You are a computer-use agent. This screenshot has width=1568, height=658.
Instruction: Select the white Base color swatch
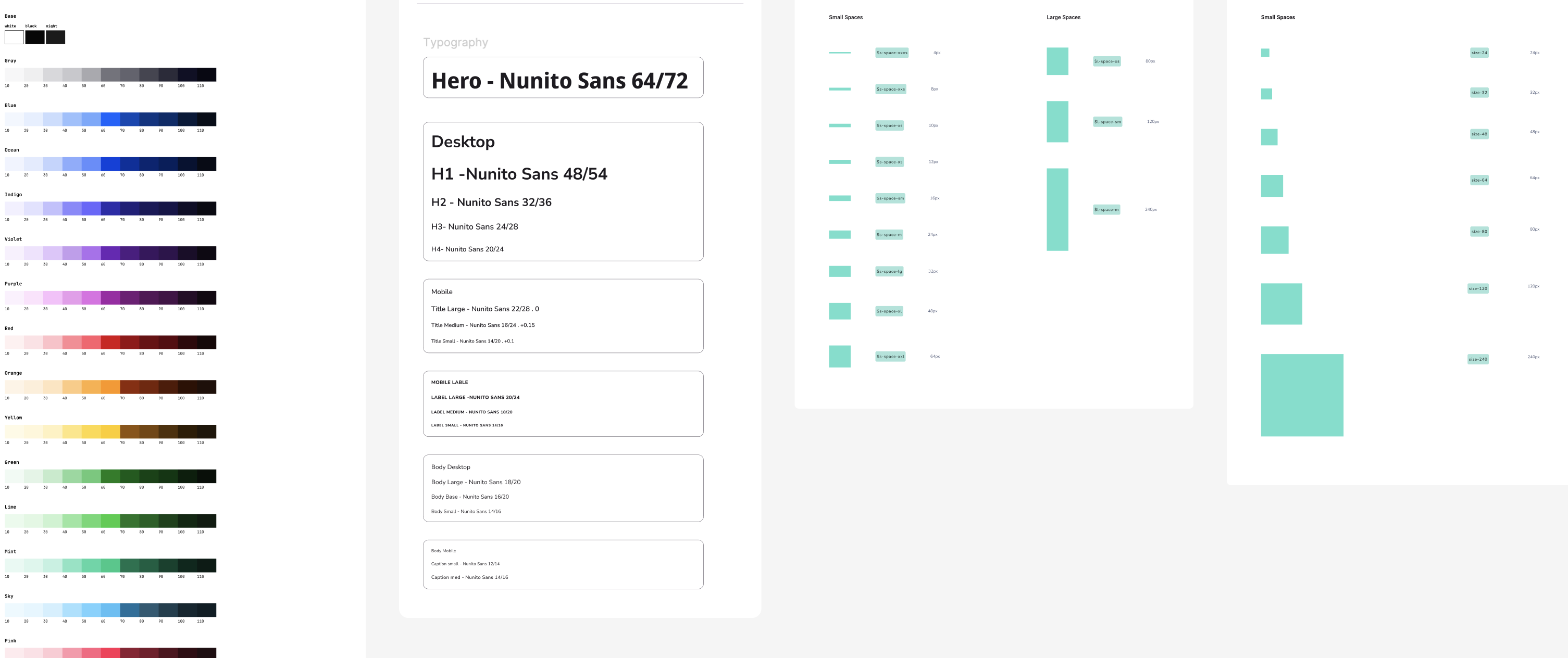pyautogui.click(x=14, y=37)
